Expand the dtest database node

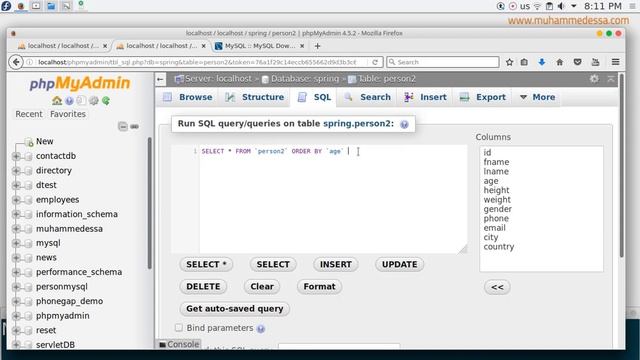[x=16, y=185]
